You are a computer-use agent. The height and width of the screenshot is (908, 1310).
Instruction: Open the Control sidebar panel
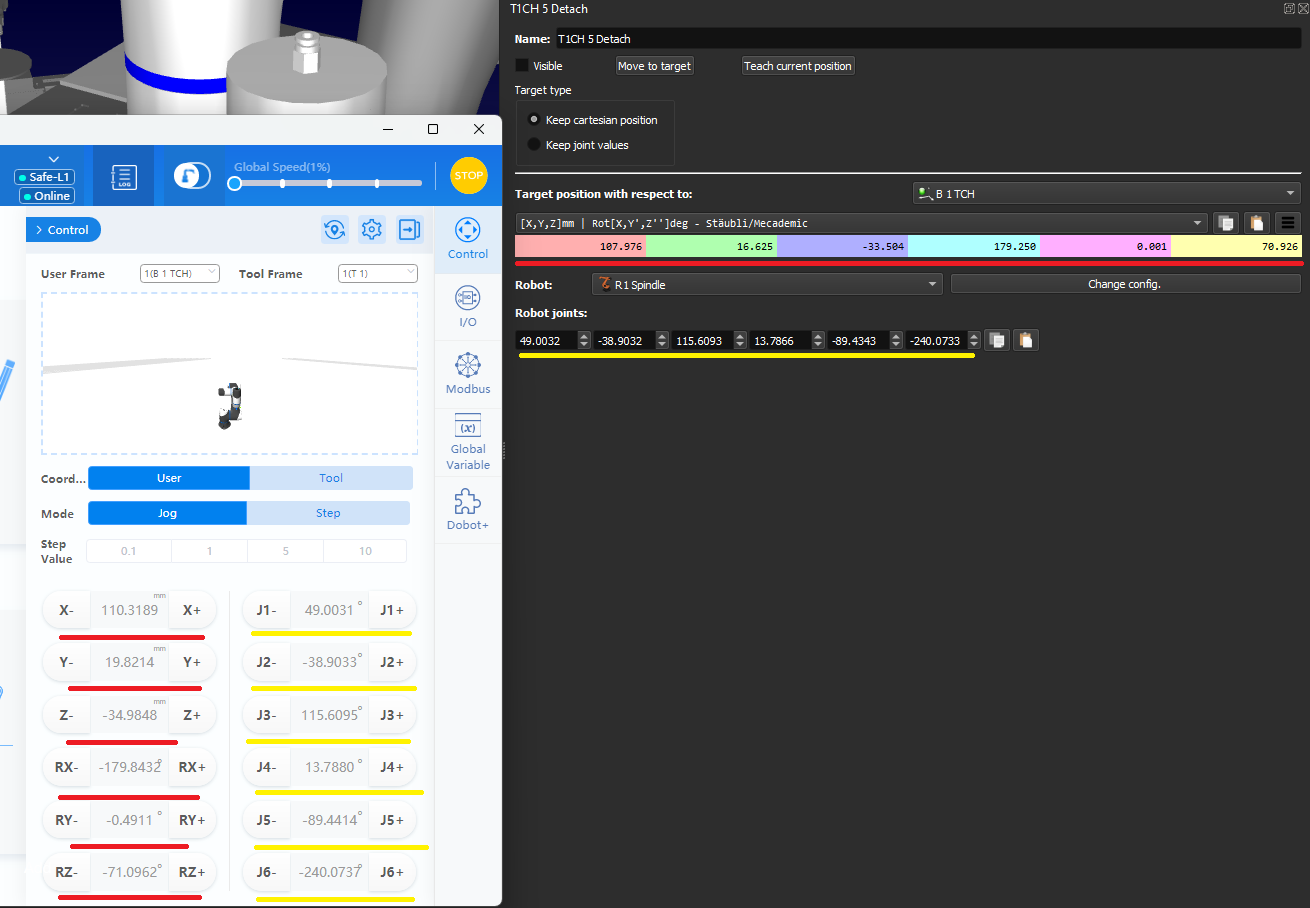(467, 239)
